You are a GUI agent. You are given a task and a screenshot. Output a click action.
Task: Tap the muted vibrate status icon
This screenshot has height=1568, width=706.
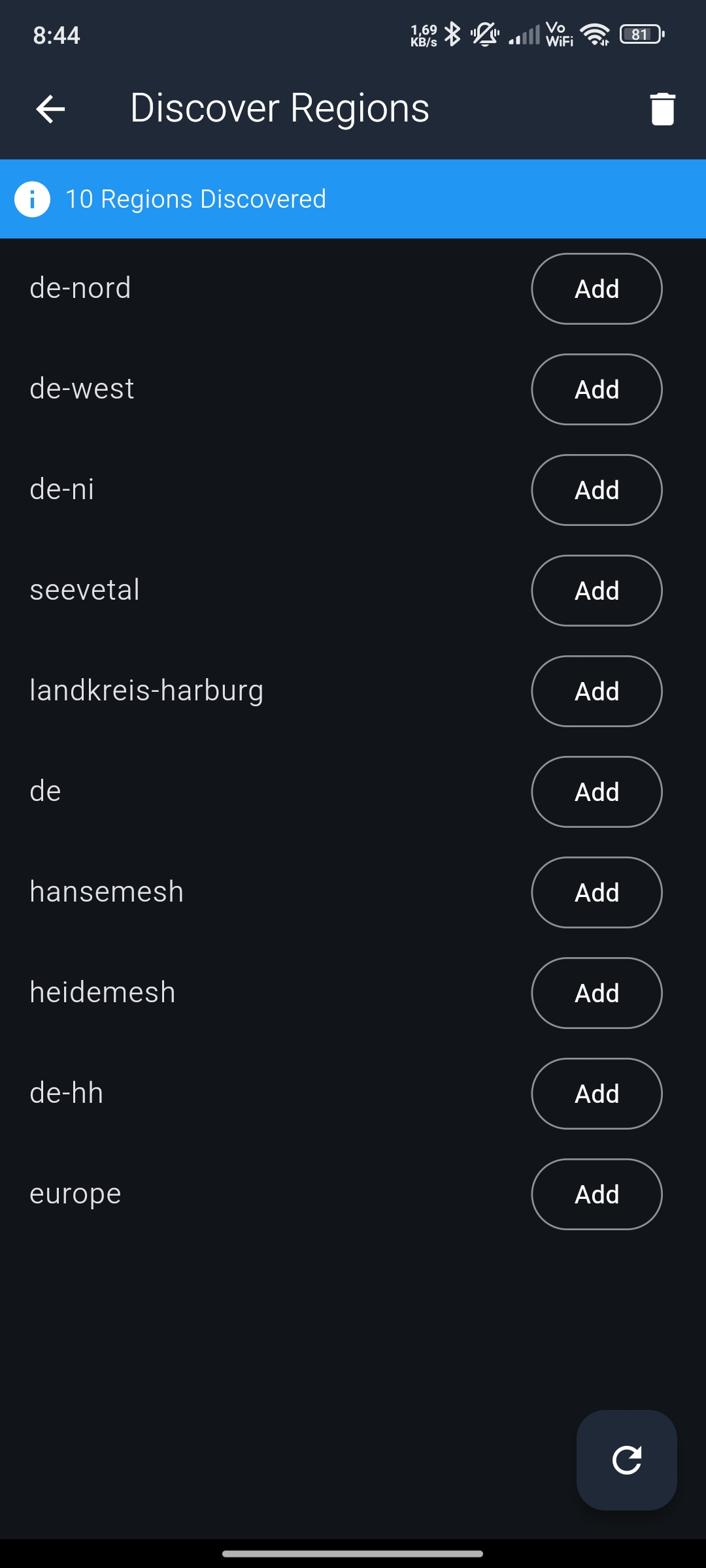tap(485, 34)
